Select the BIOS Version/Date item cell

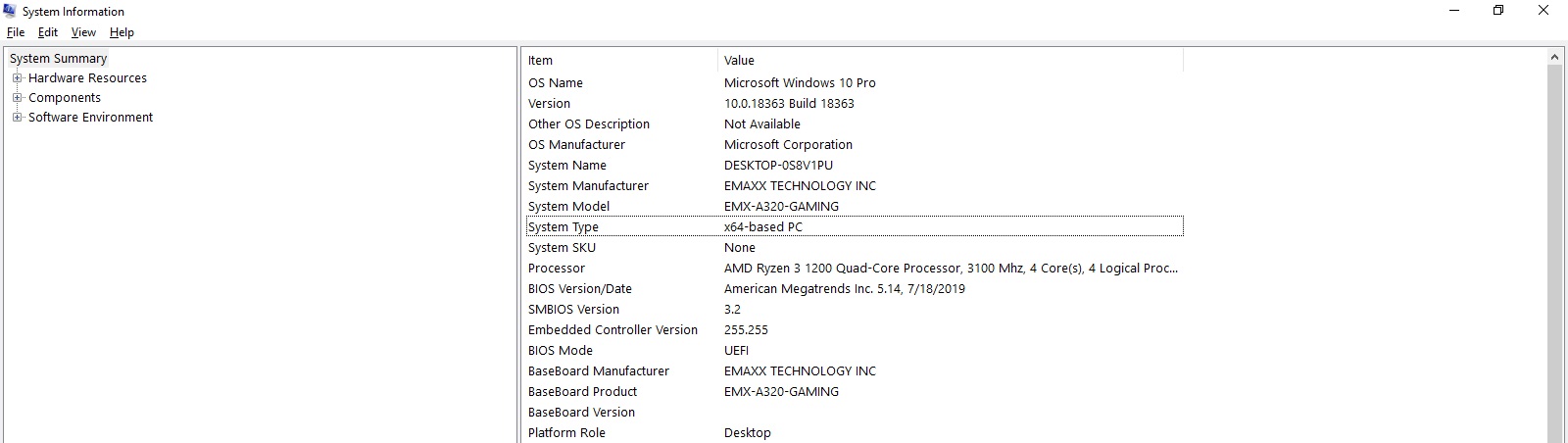pyautogui.click(x=580, y=289)
